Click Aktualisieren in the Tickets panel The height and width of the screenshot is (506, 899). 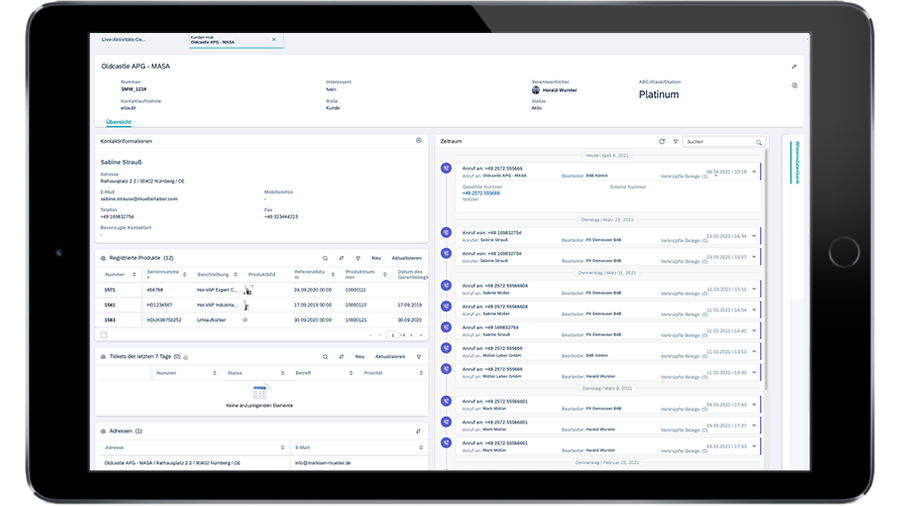click(x=389, y=356)
